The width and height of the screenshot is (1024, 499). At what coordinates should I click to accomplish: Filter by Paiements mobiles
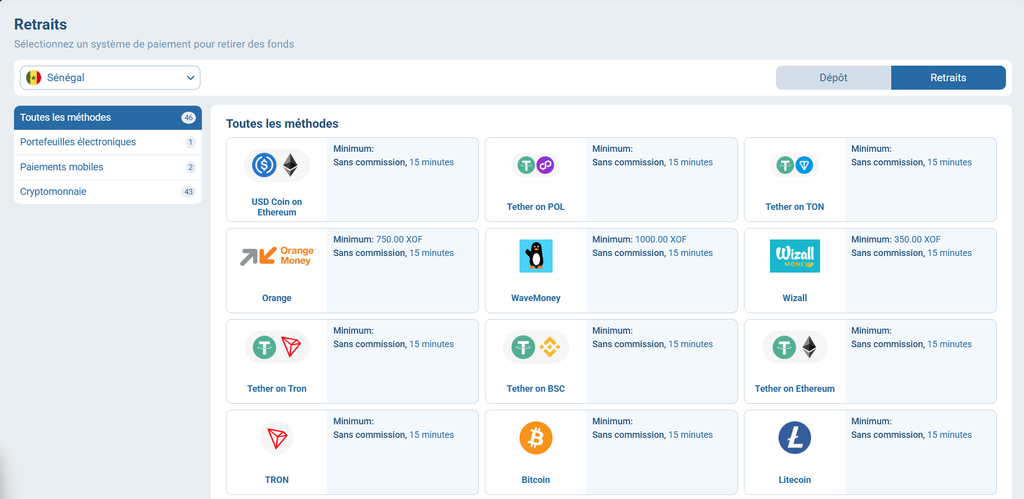[108, 167]
